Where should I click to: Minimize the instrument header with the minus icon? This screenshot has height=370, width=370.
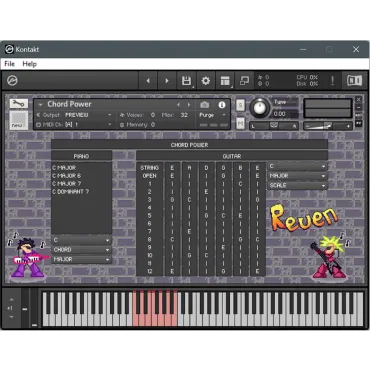click(x=358, y=107)
